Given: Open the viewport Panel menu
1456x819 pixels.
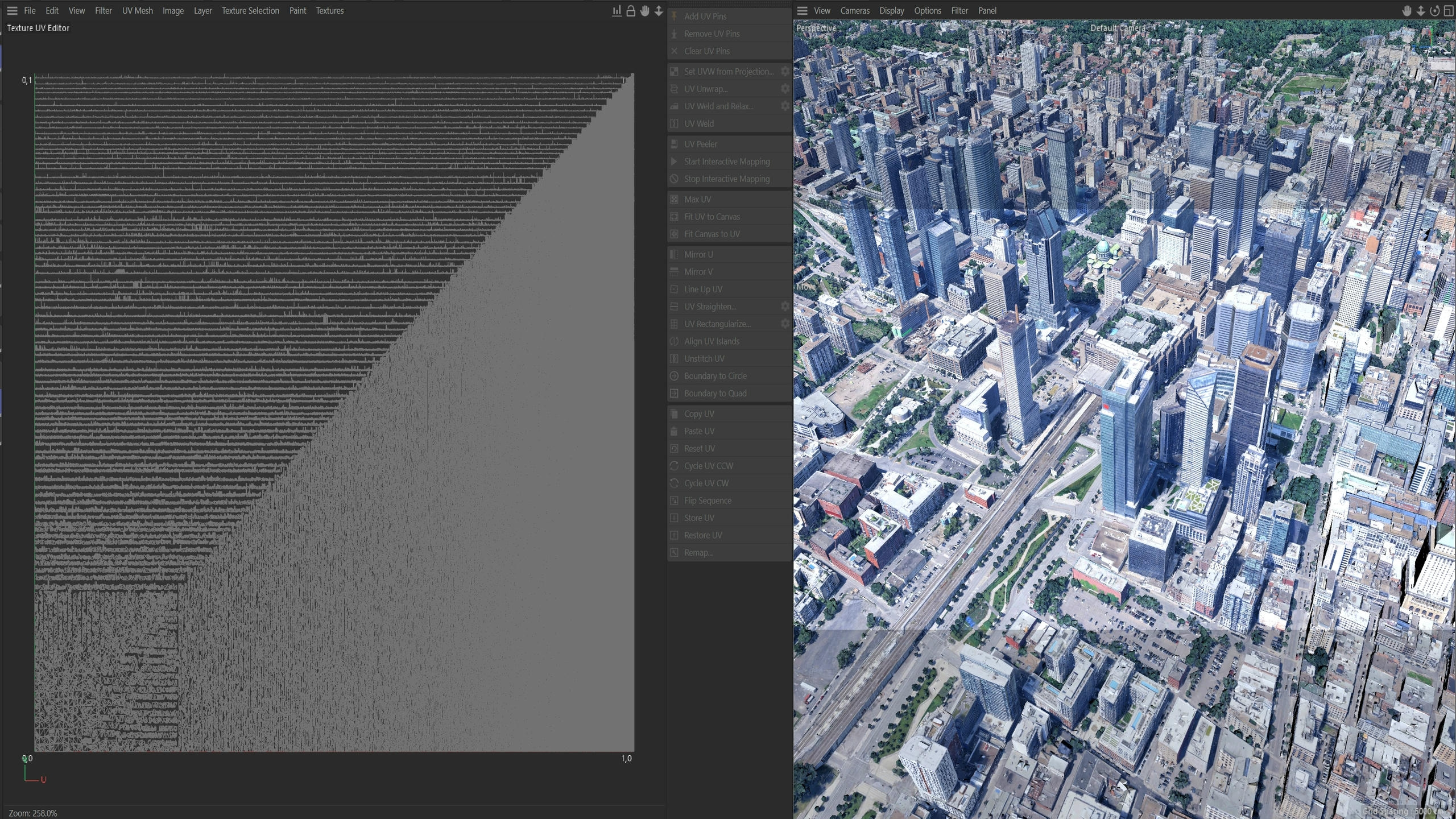Looking at the screenshot, I should coord(987,11).
